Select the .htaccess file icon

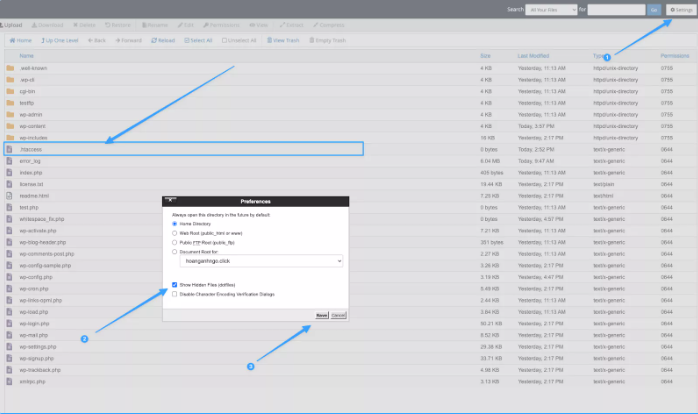click(x=10, y=149)
